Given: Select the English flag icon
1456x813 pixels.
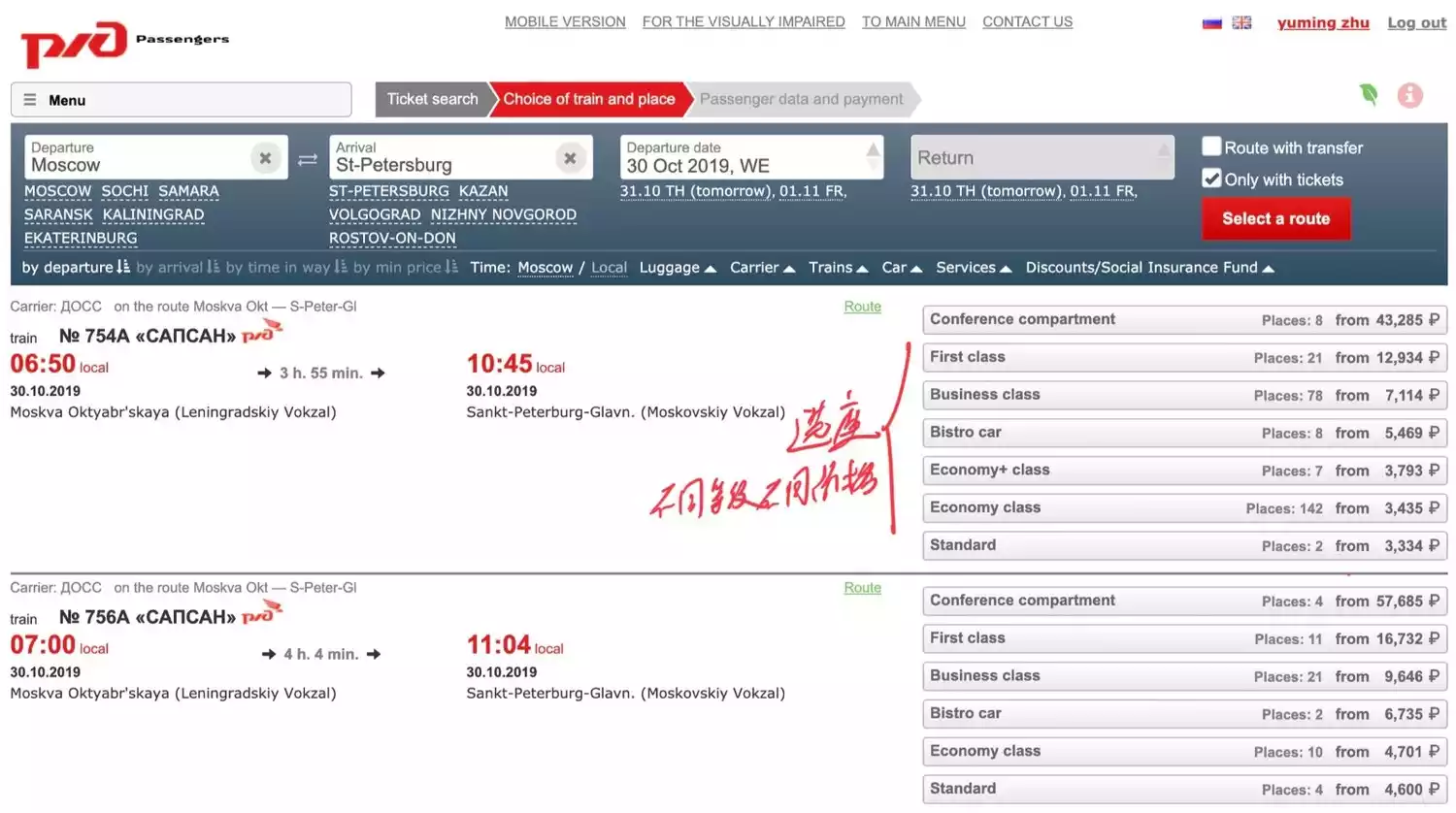Looking at the screenshot, I should [1241, 22].
